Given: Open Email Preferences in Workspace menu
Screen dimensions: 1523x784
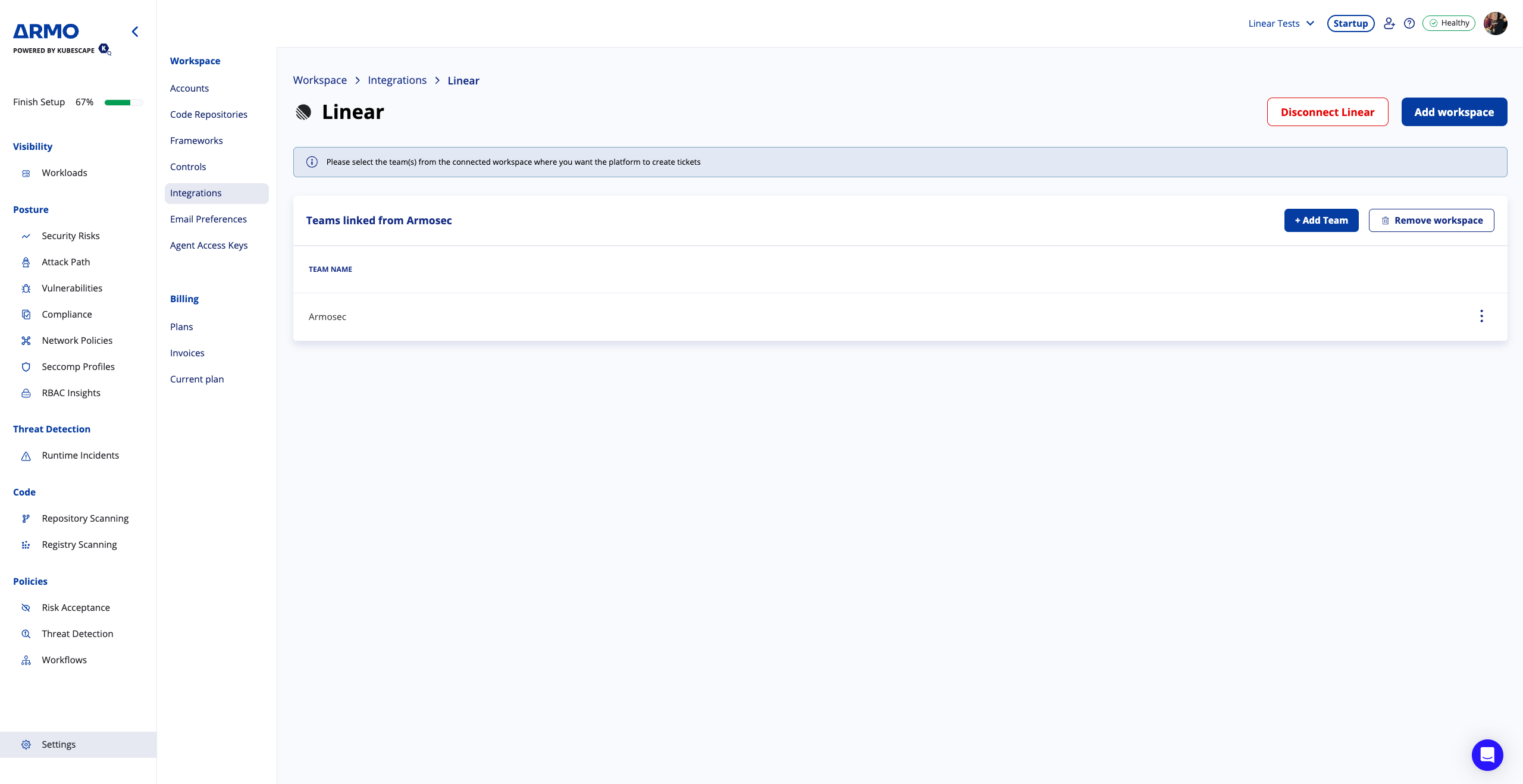Looking at the screenshot, I should pos(208,219).
